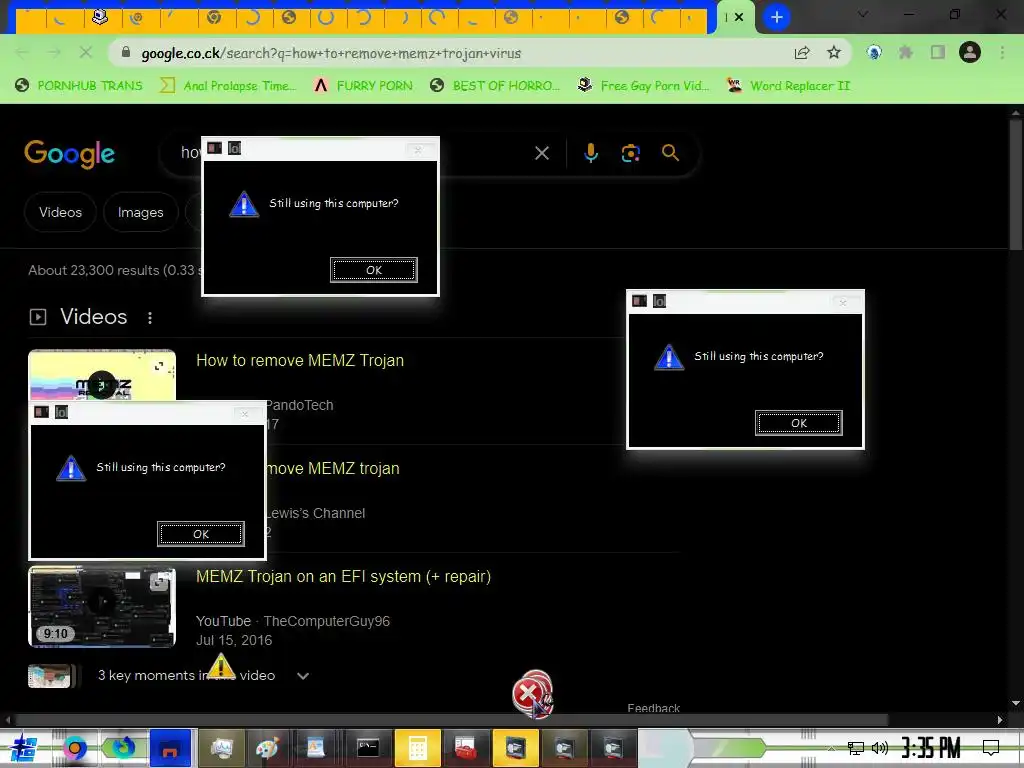Expand '3 key moments in this video'

(x=302, y=676)
